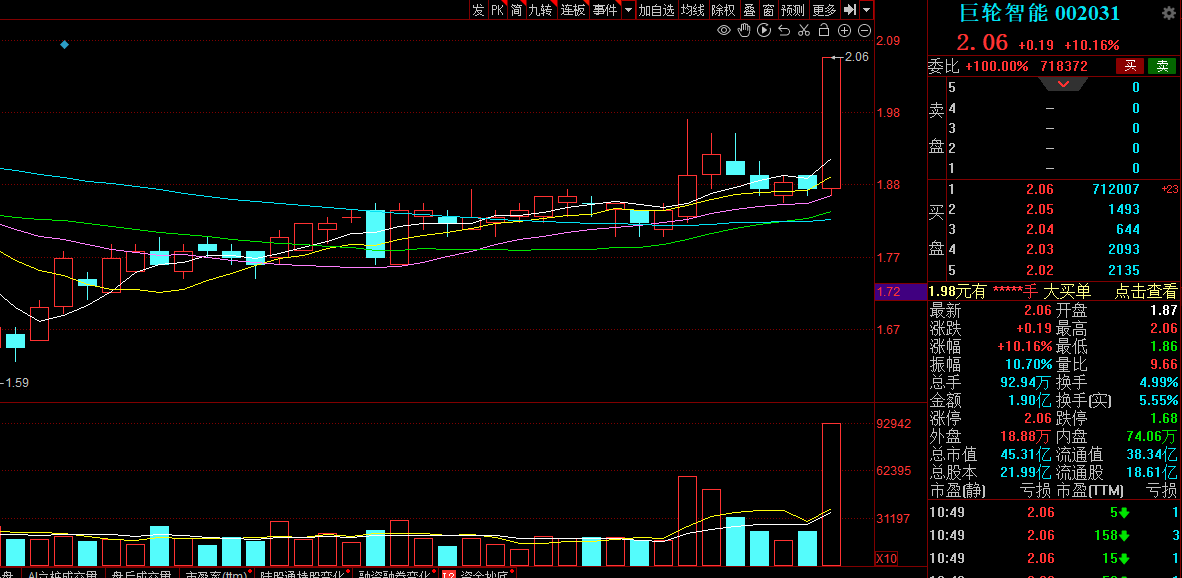The width and height of the screenshot is (1182, 578).
Task: Toggle 均线 moving averages
Action: click(x=693, y=10)
